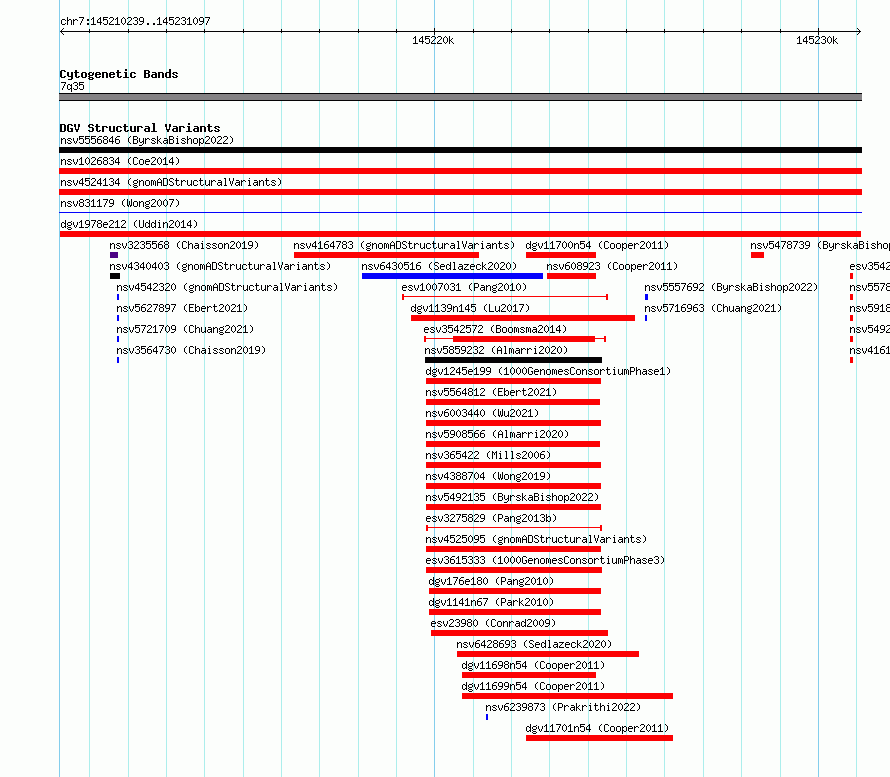Click the Cytogenetic Bands track title
Viewport: 890px width, 777px height.
(x=119, y=74)
